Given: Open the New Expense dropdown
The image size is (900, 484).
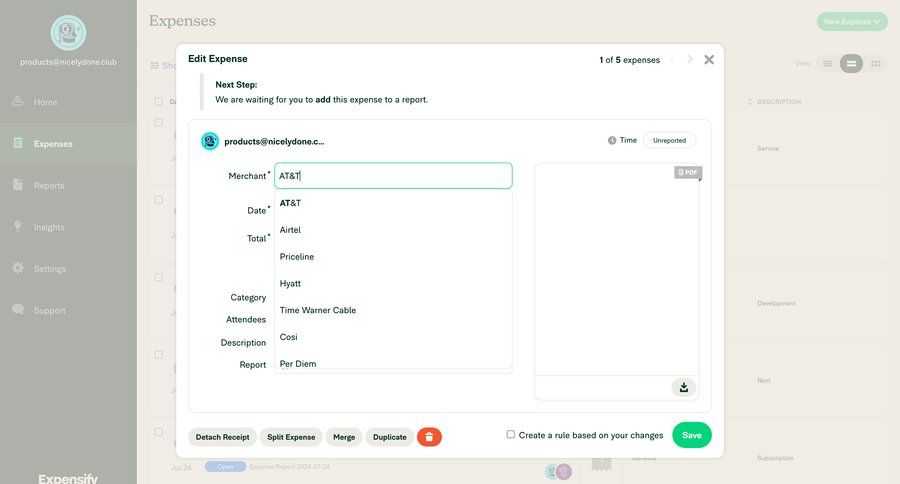Looking at the screenshot, I should pos(852,22).
